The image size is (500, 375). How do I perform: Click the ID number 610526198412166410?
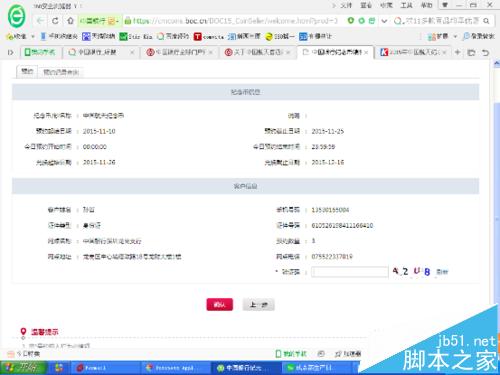click(342, 226)
